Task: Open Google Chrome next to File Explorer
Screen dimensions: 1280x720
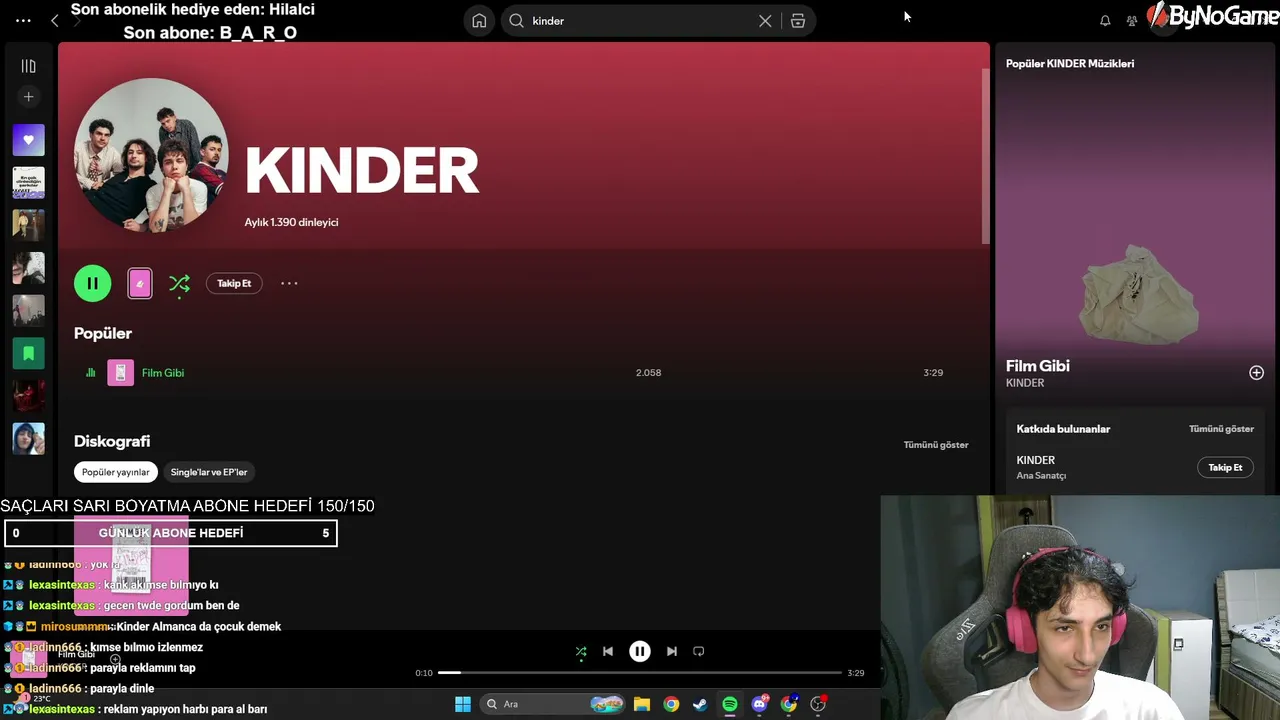Action: point(671,704)
